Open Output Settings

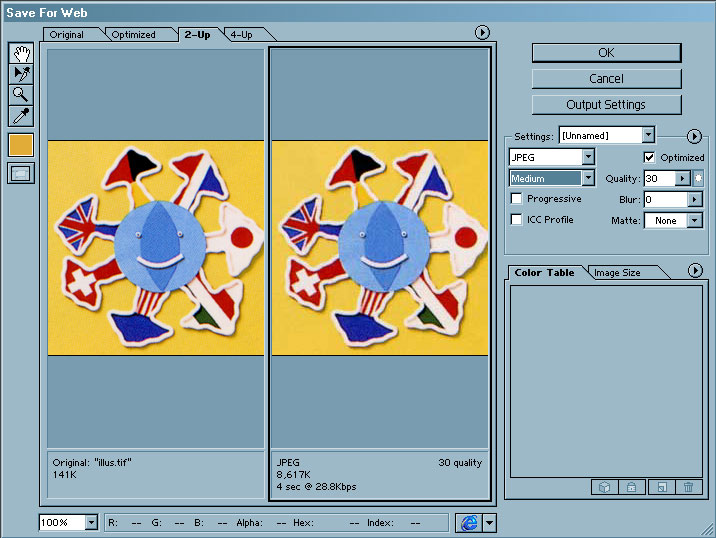tap(606, 105)
